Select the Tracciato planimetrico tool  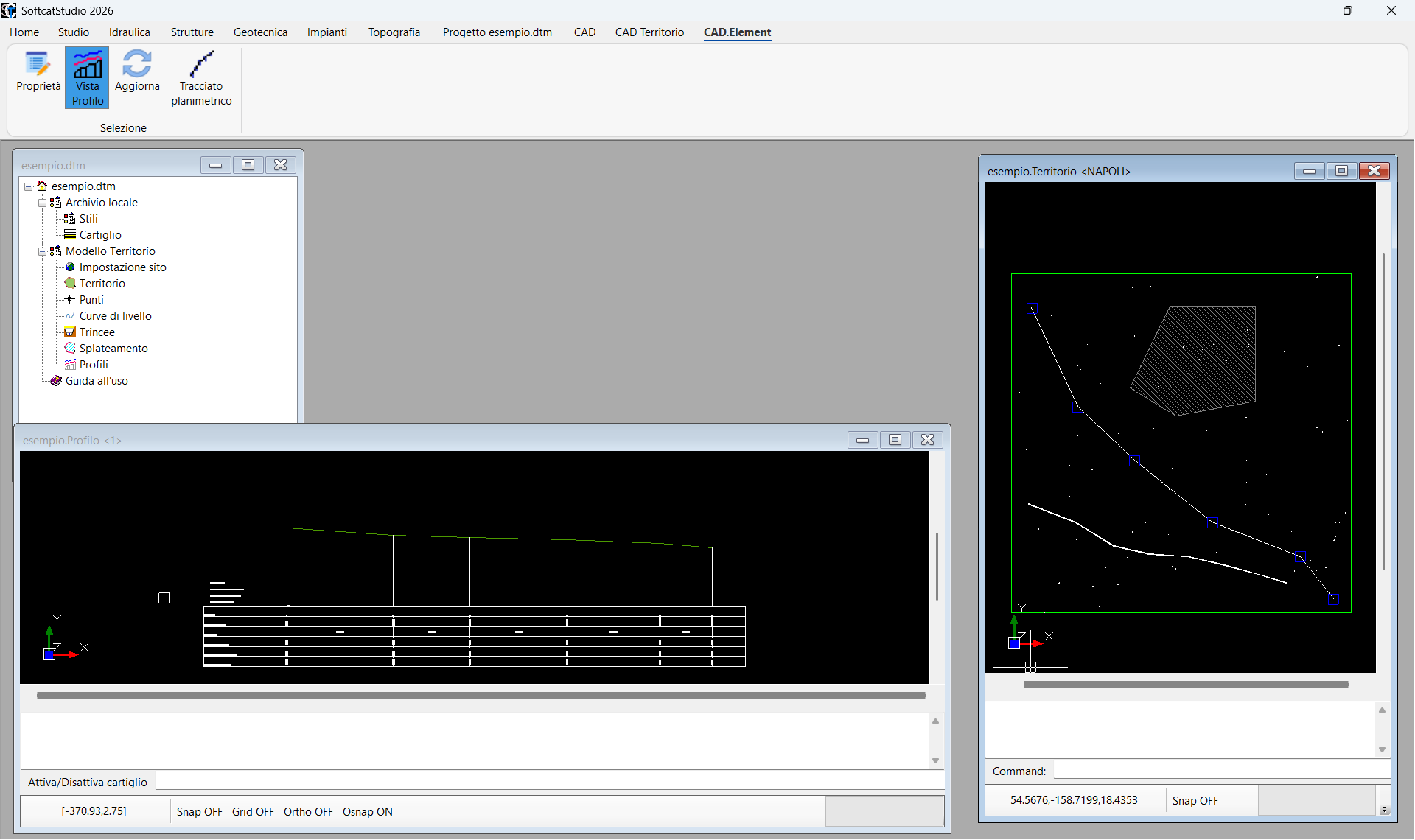(x=201, y=78)
